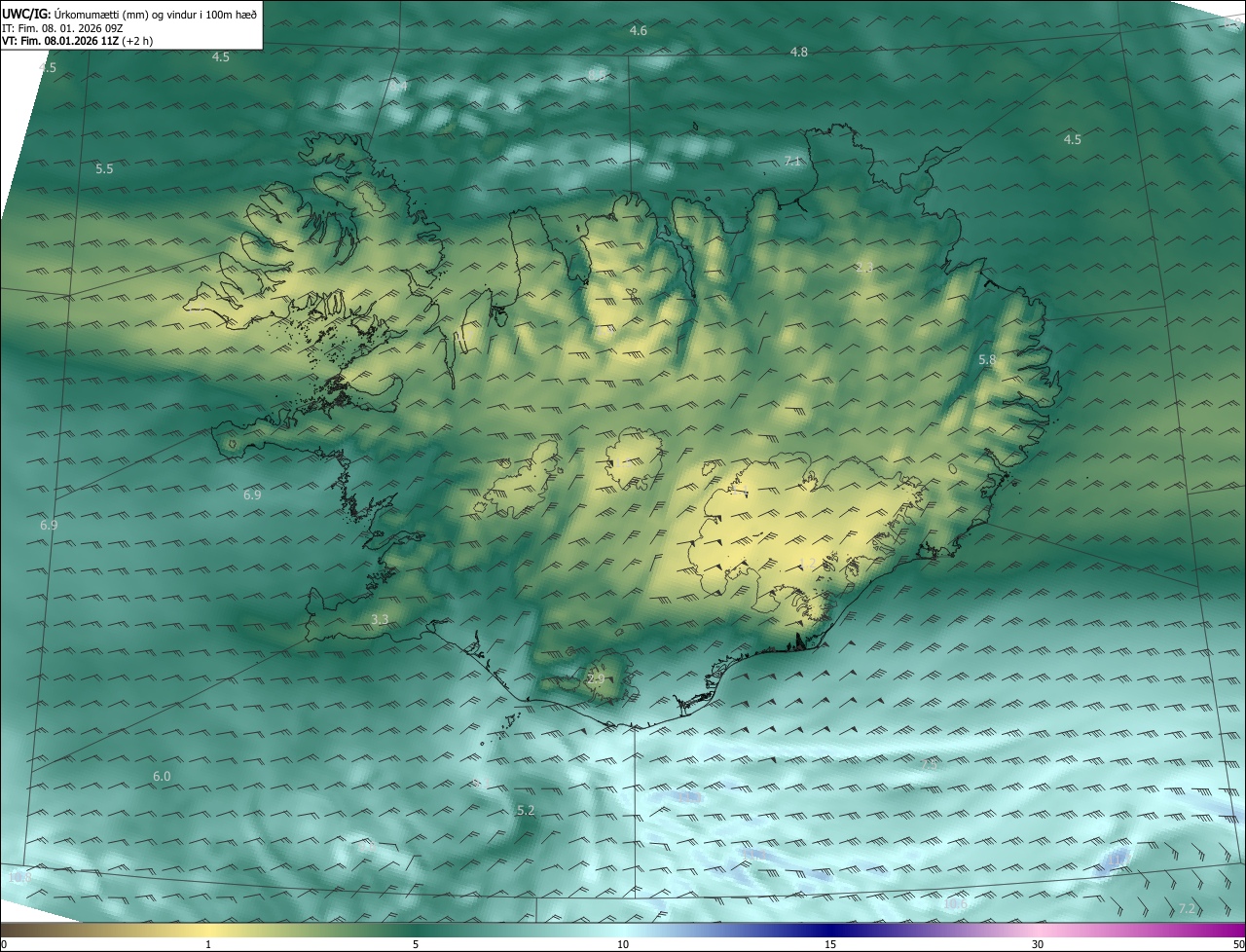Click the 4.6 value label on the map
The image size is (1246, 952).
coord(639,31)
